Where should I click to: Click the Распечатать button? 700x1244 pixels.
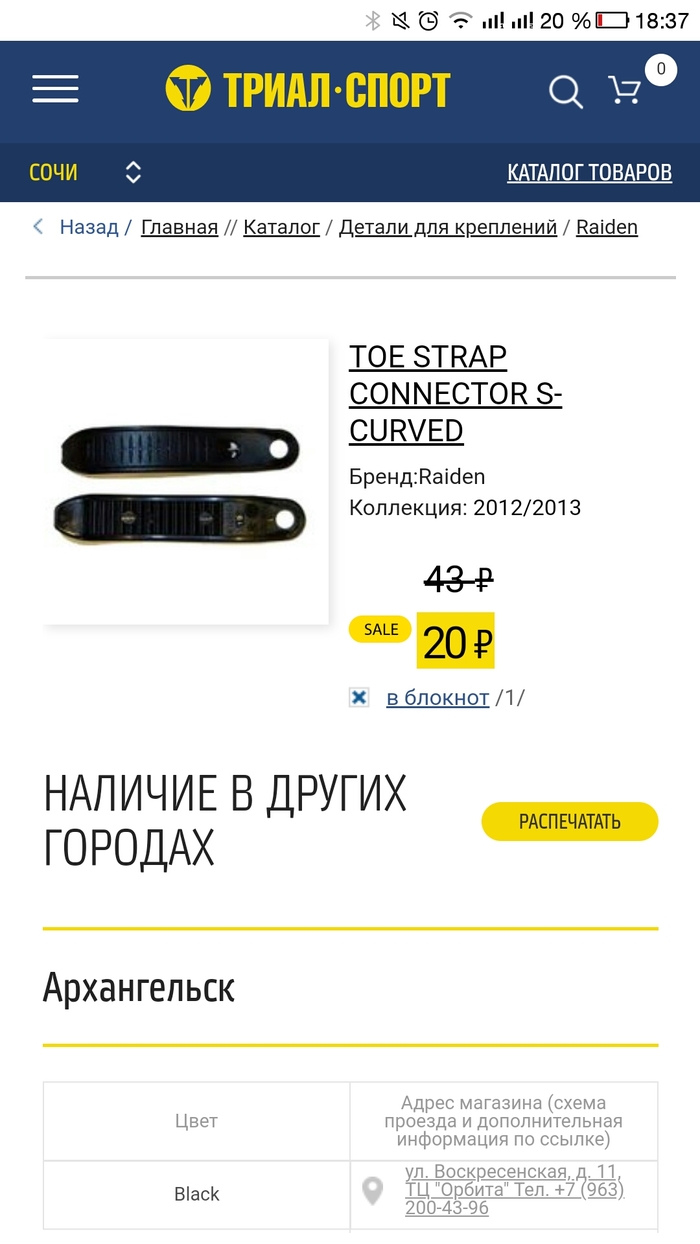pyautogui.click(x=570, y=822)
